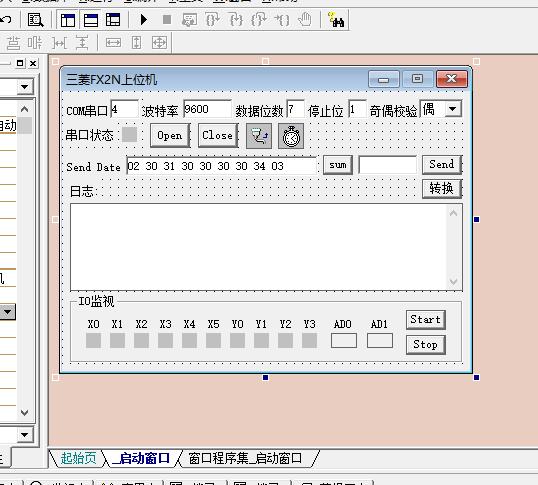The image size is (538, 485).
Task: Select the IO监视 group box label
Action: tap(96, 301)
